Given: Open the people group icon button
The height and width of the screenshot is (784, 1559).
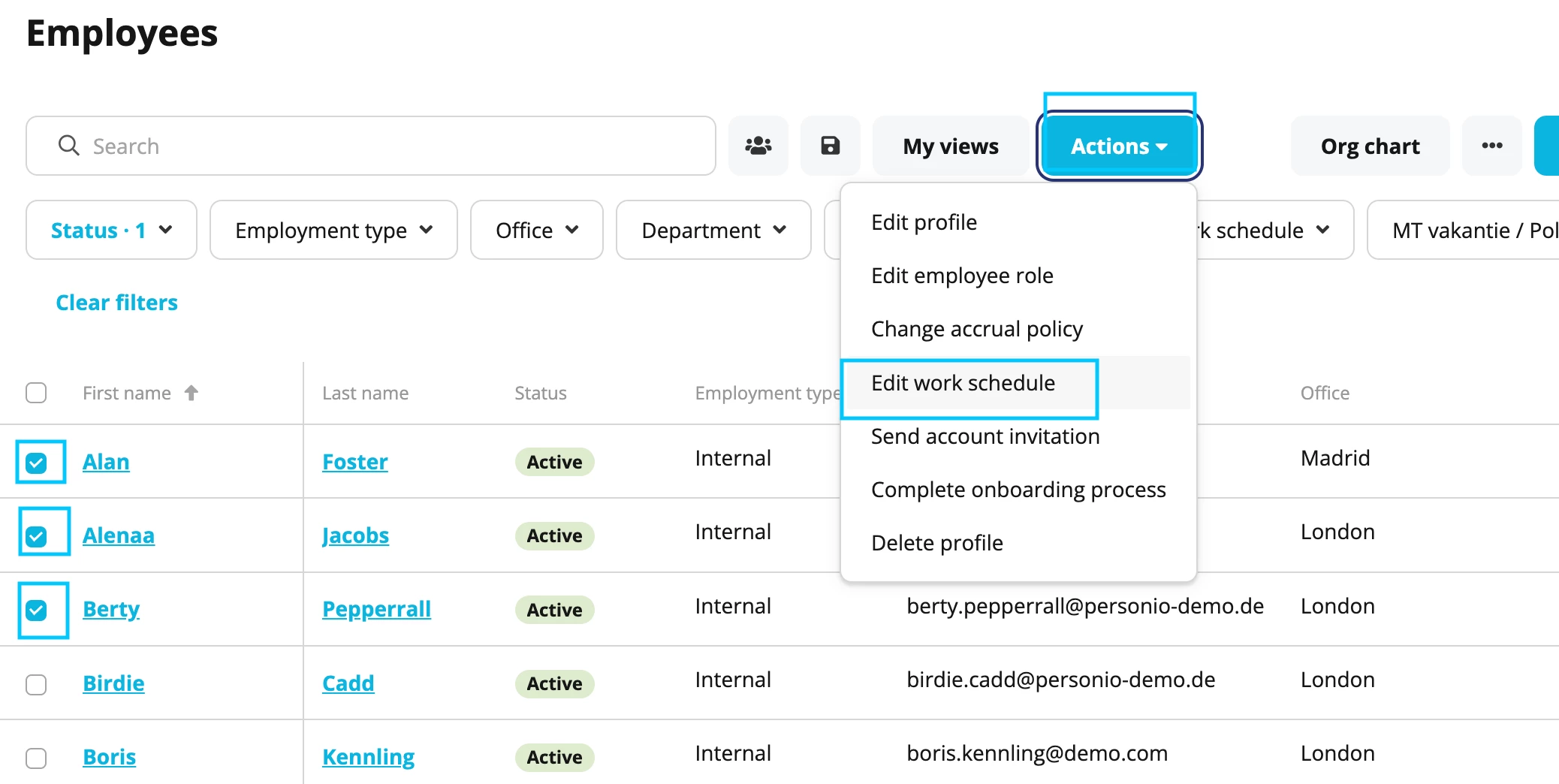Looking at the screenshot, I should tap(758, 146).
